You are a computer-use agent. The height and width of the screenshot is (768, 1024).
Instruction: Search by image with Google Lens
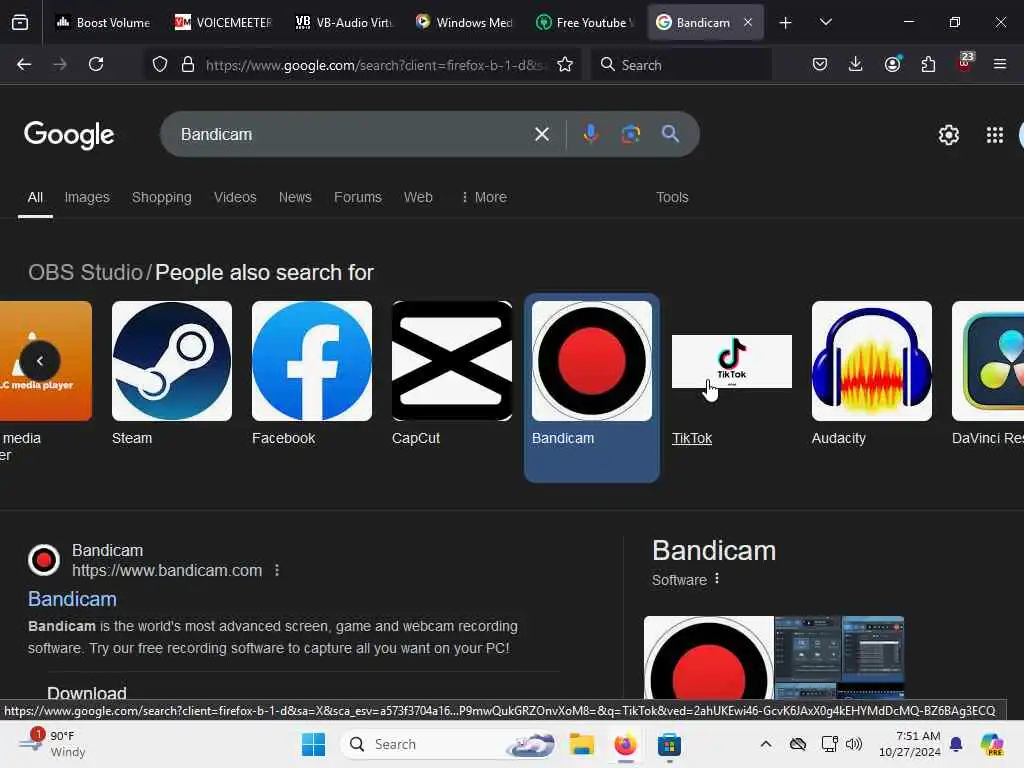pos(630,134)
